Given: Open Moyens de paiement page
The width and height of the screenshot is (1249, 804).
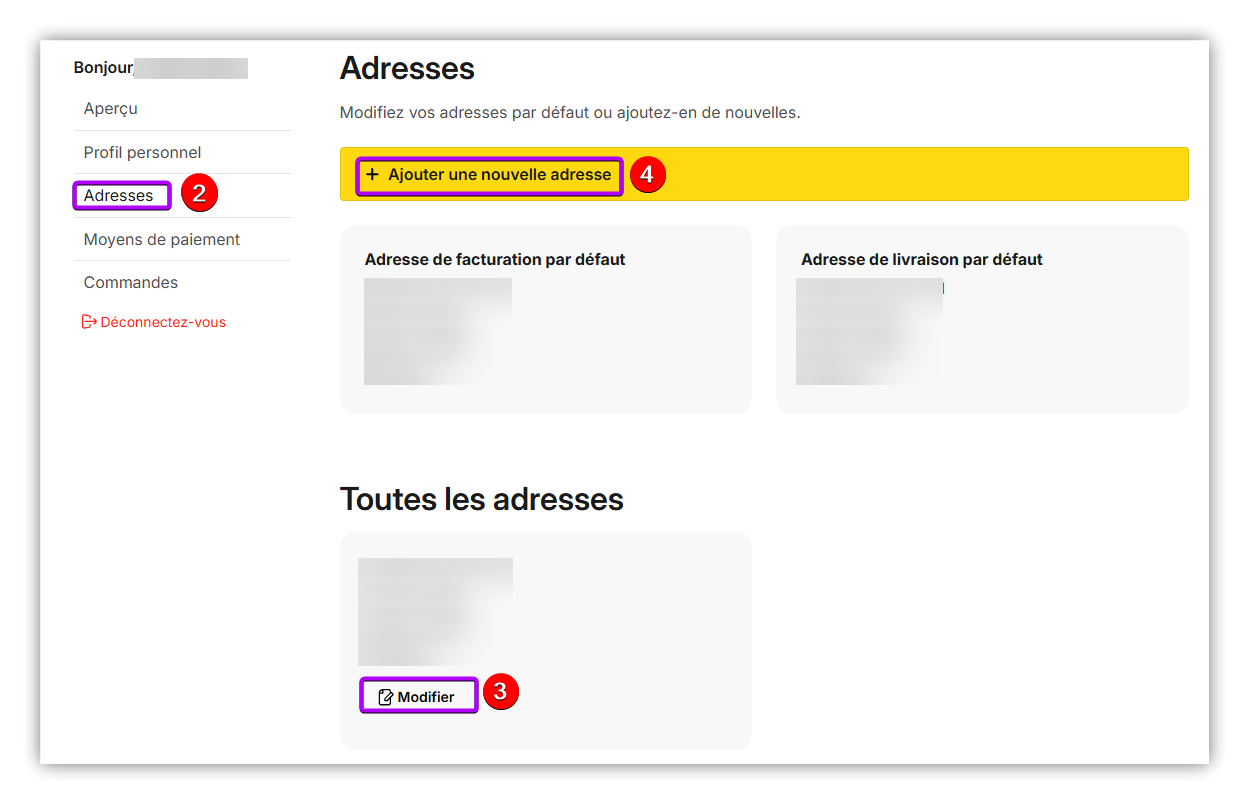Looking at the screenshot, I should coord(162,240).
